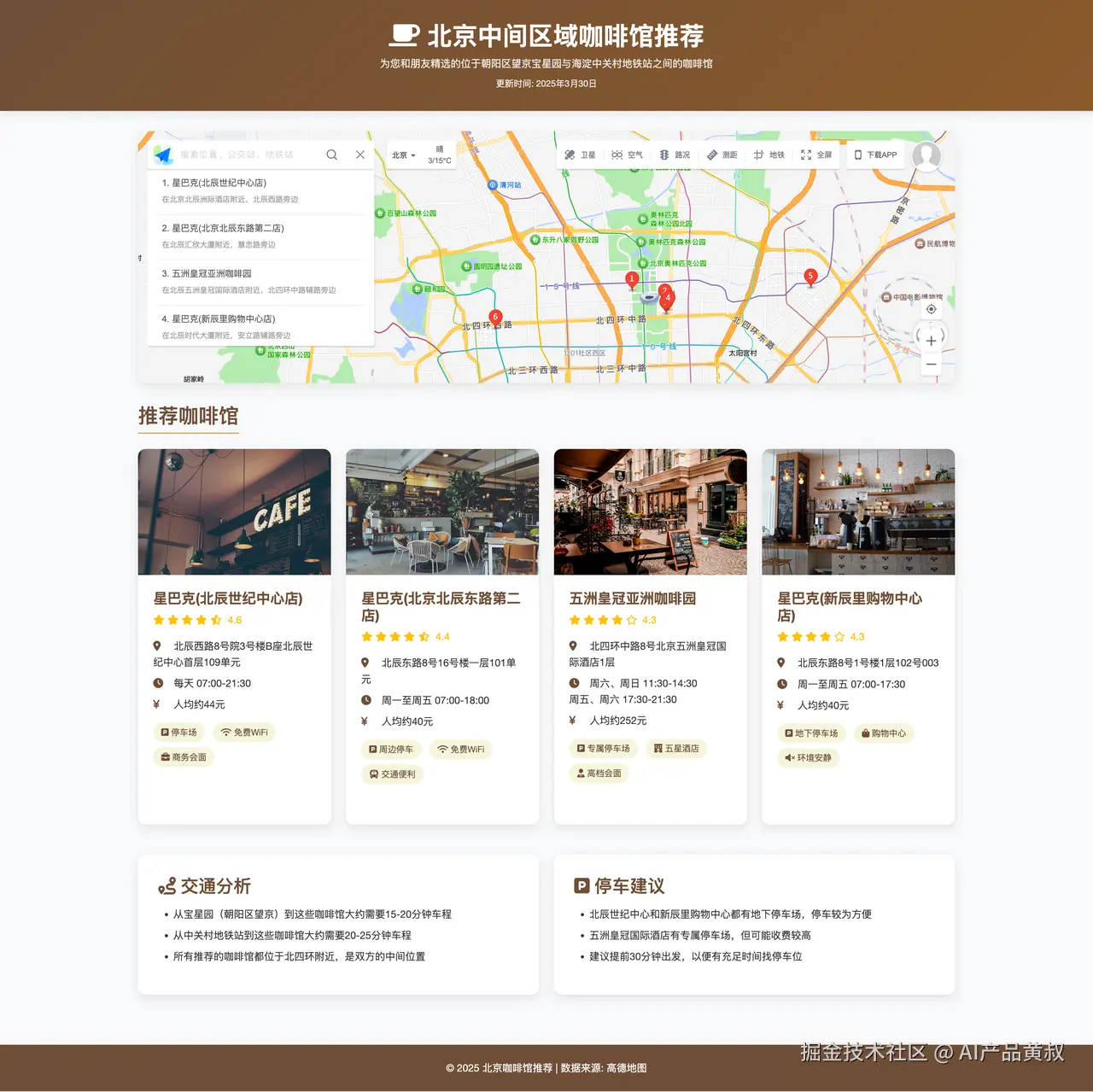Open the 北京 city dropdown

(x=404, y=155)
